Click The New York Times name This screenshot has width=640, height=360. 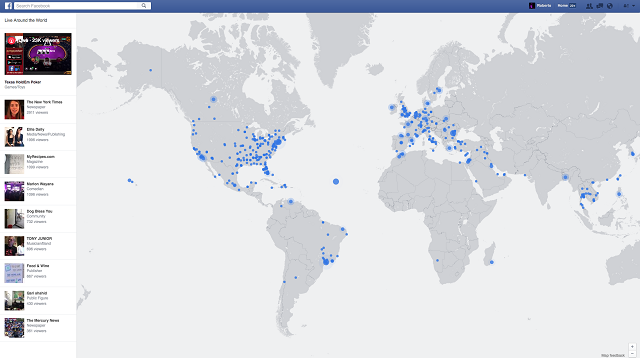tap(44, 102)
